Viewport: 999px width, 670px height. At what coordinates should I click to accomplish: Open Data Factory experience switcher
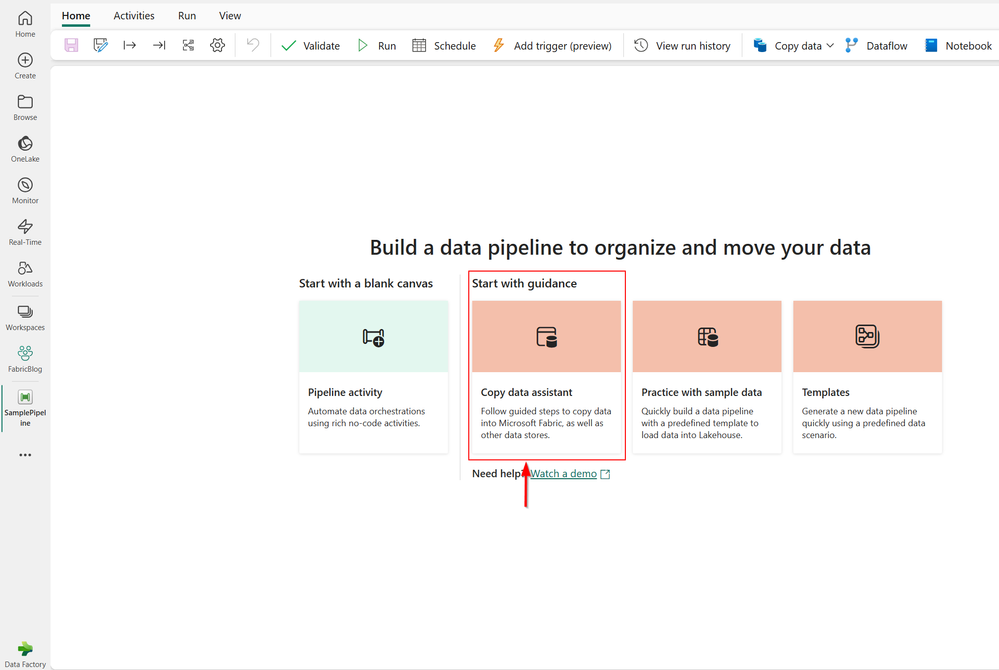click(x=25, y=655)
